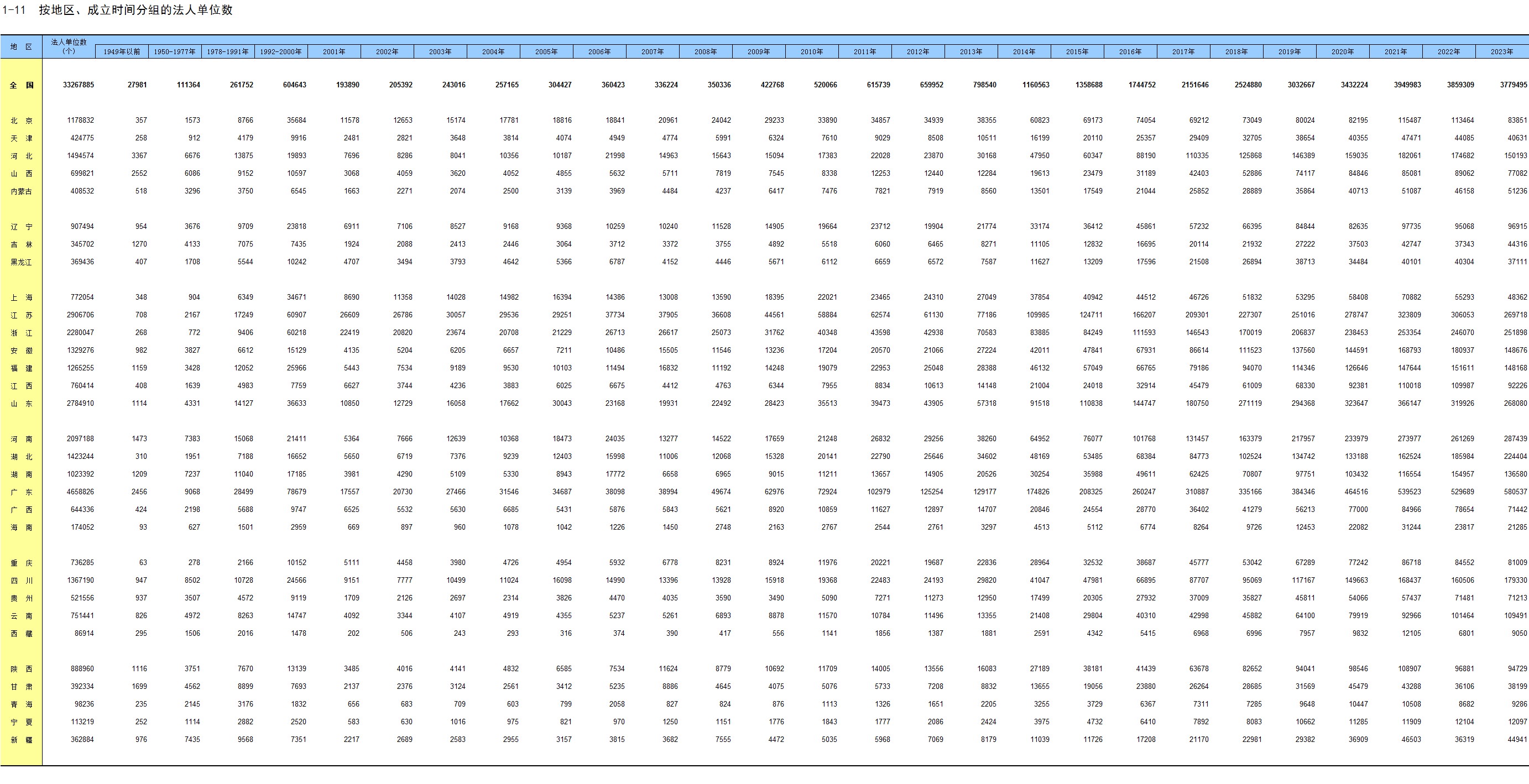Screen dimensions: 1529x784
Task: Click the 新疆 row label
Action: [22, 739]
